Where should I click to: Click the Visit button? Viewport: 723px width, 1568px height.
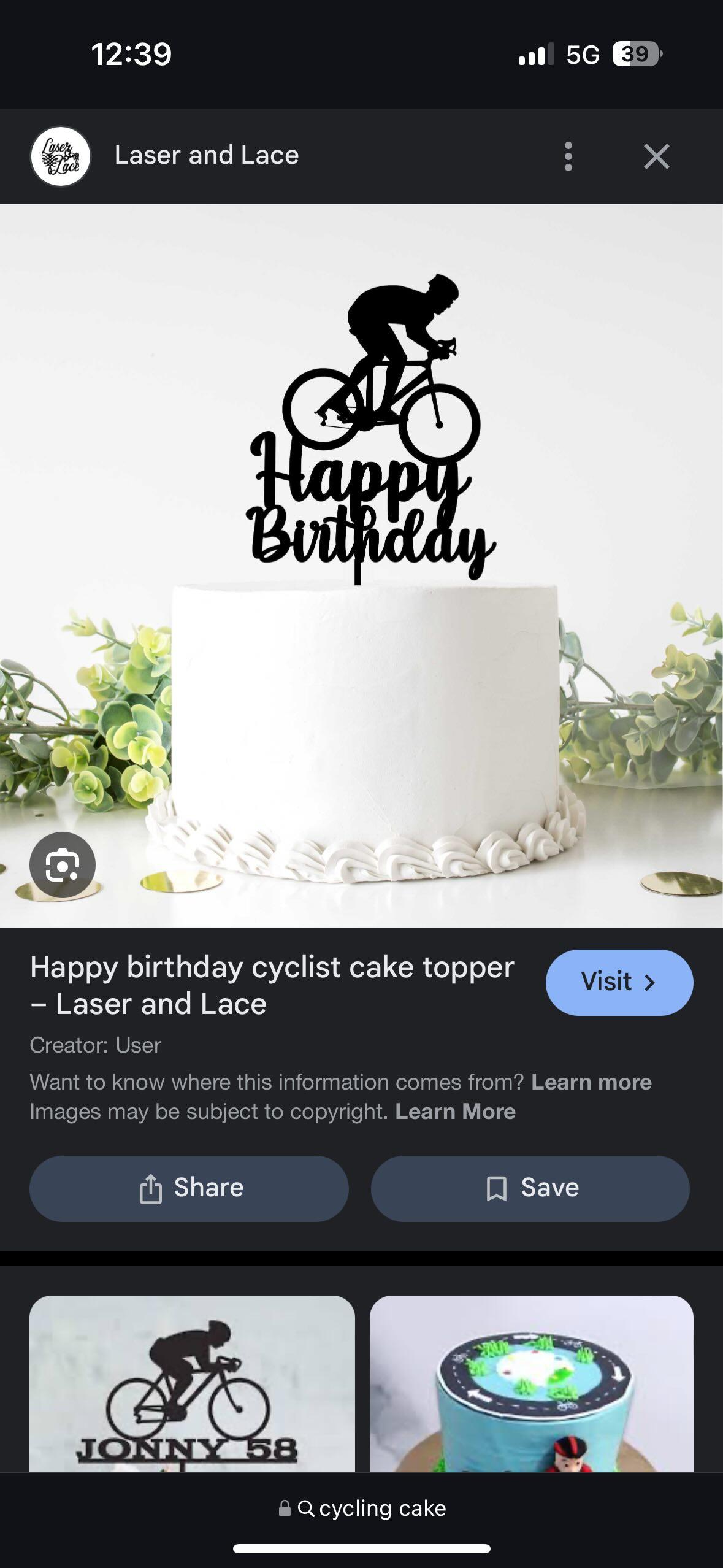(x=619, y=982)
